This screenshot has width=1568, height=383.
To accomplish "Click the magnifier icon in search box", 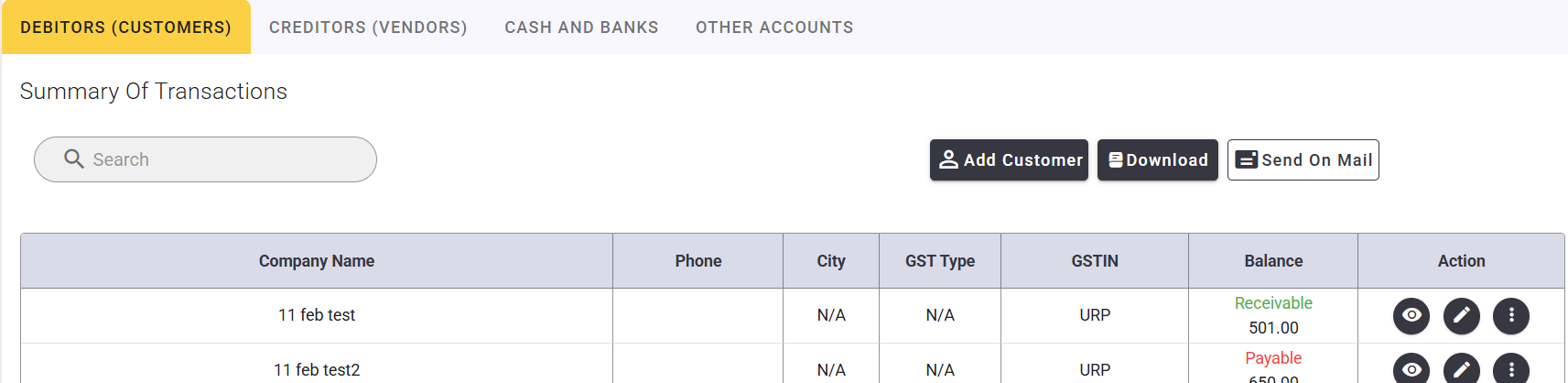I will tap(74, 159).
